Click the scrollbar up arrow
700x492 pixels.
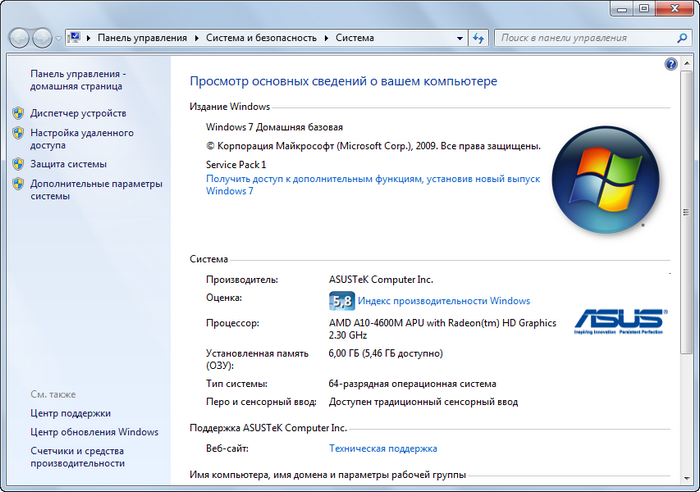pos(686,64)
